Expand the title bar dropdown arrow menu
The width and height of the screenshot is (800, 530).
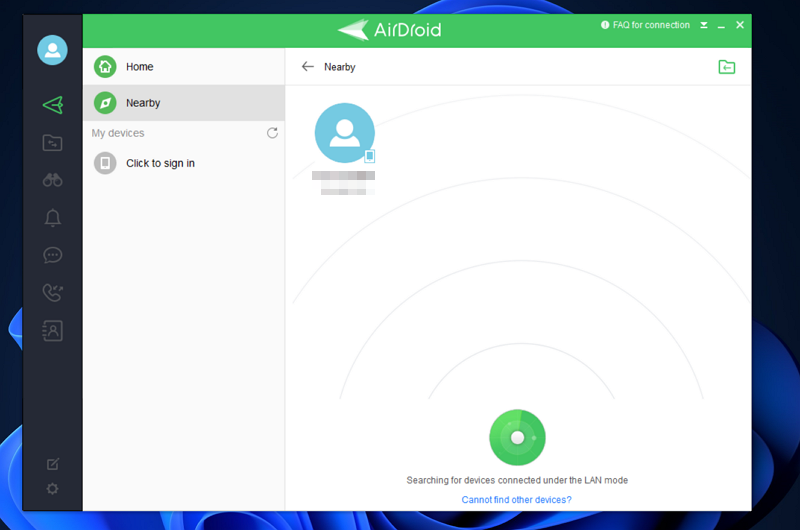click(x=704, y=25)
